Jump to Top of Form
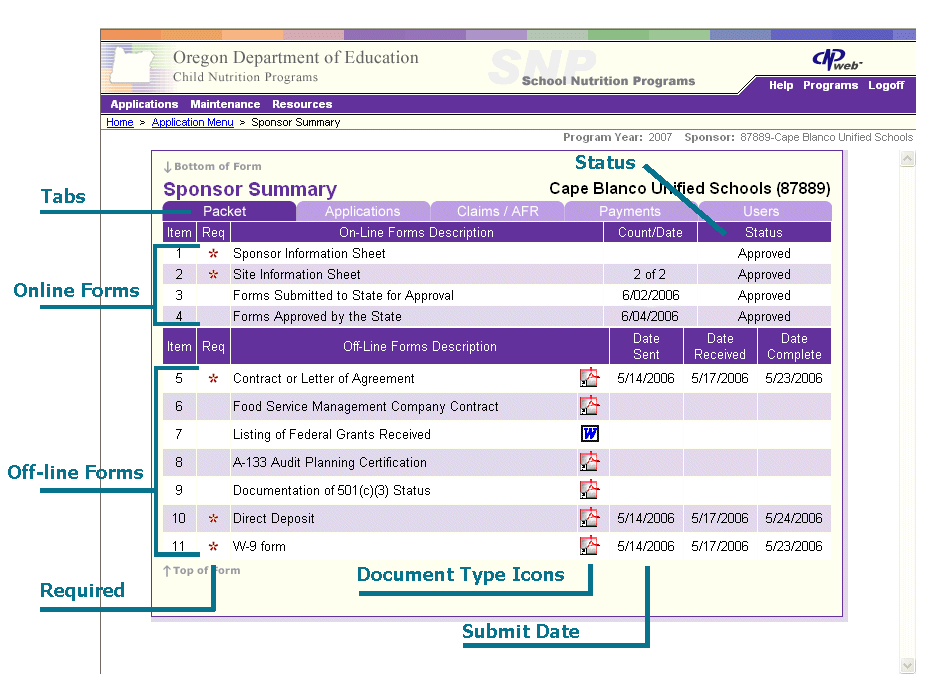Image resolution: width=936 pixels, height=694 pixels. click(x=202, y=570)
